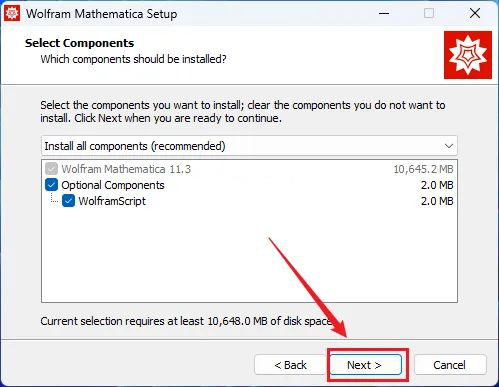Click the disabled Wolfram Mathematica 11.3 checkbox
The image size is (499, 387).
click(51, 169)
